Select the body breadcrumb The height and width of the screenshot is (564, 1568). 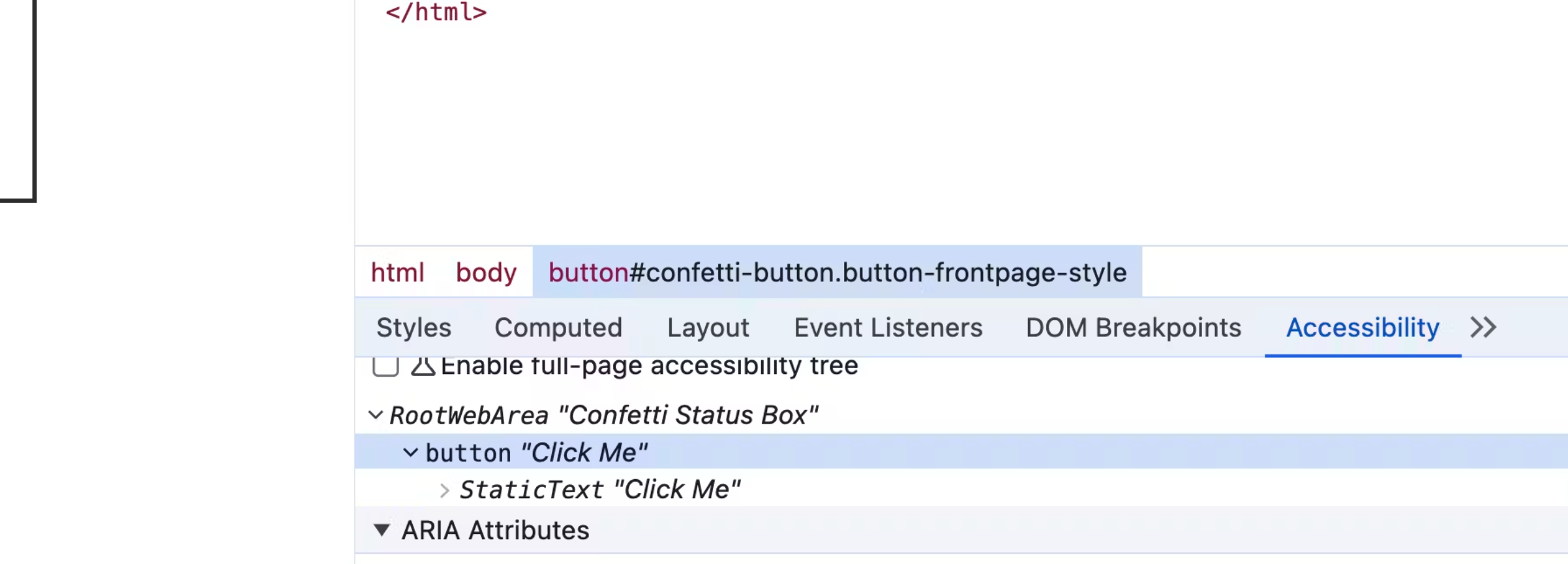pyautogui.click(x=486, y=272)
